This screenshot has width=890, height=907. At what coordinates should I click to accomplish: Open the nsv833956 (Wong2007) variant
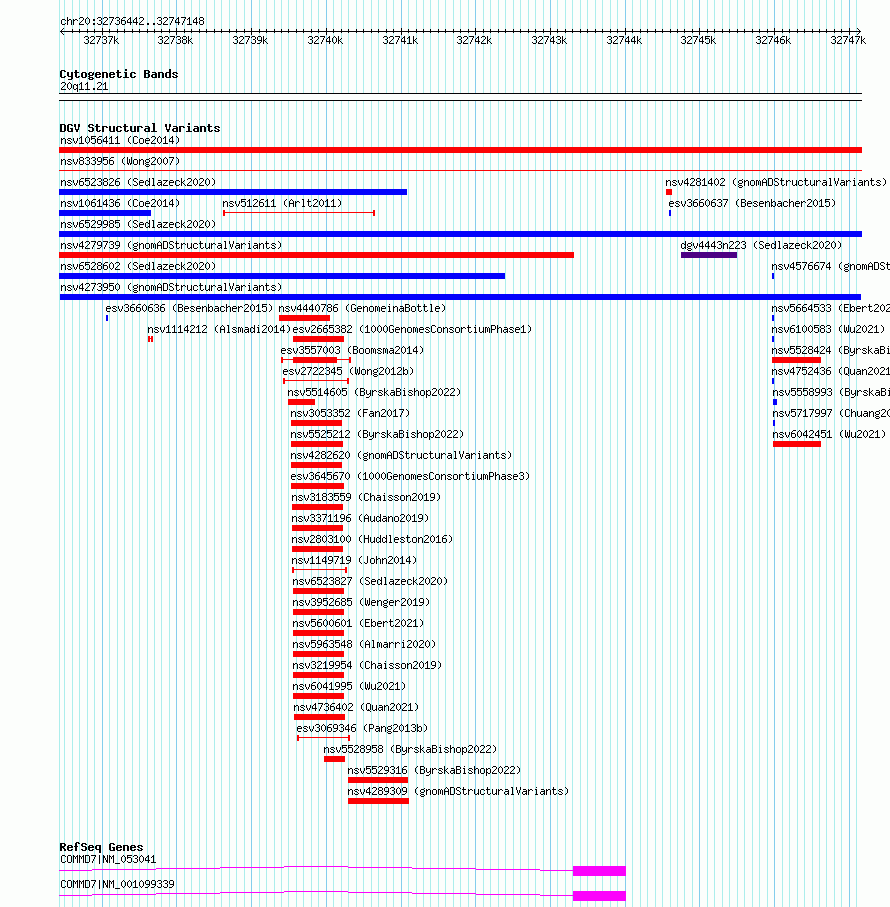pyautogui.click(x=120, y=161)
